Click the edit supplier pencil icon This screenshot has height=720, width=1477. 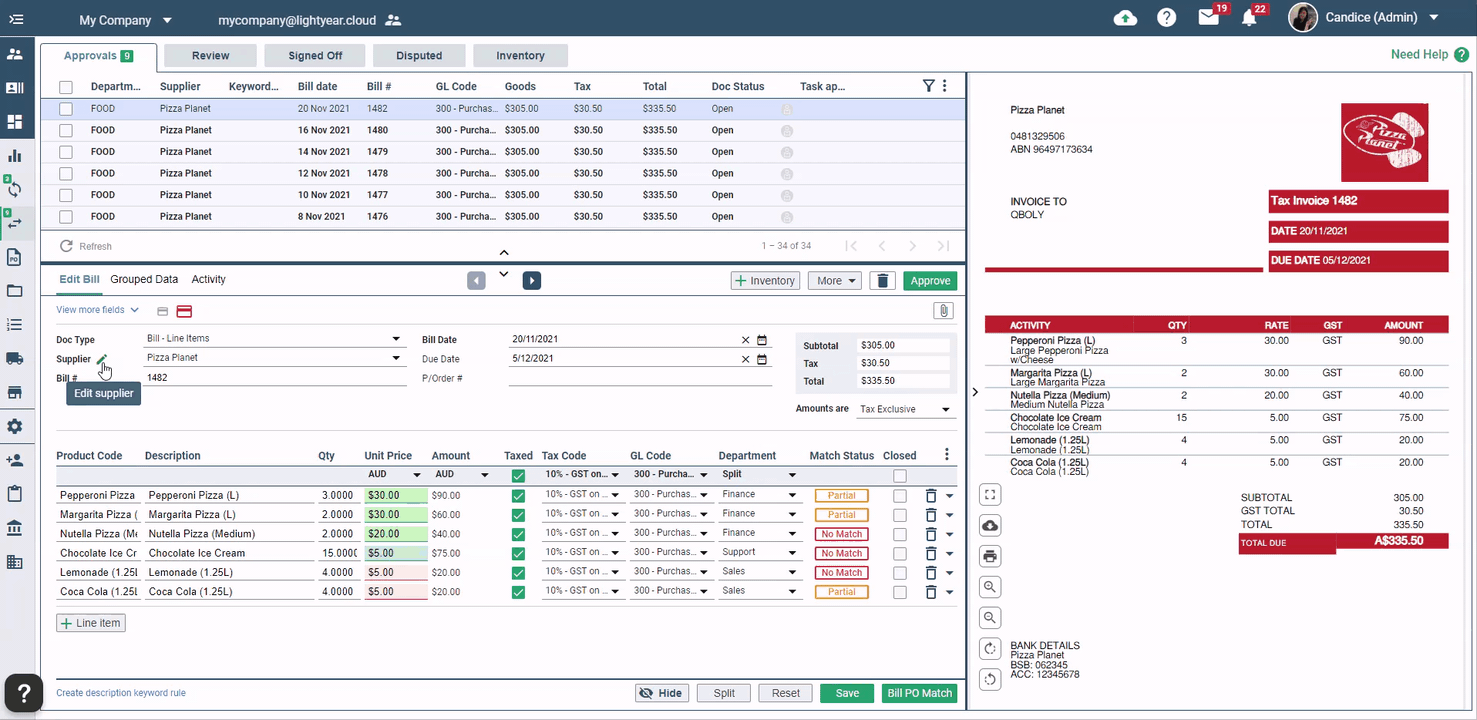point(102,359)
